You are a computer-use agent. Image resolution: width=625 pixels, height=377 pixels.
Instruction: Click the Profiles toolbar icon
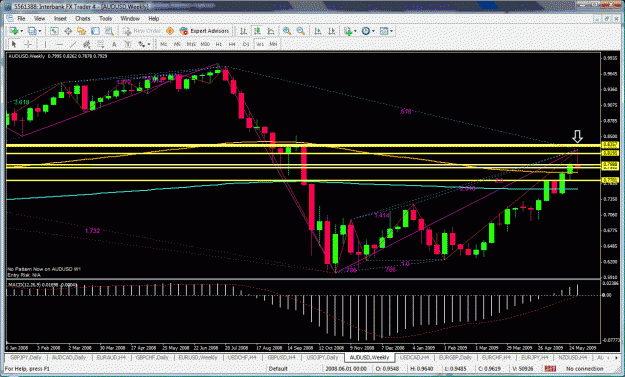[32, 31]
